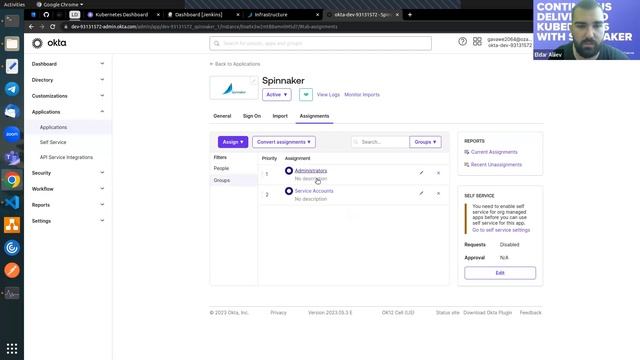Open the apps grid icon in header

(x=477, y=41)
